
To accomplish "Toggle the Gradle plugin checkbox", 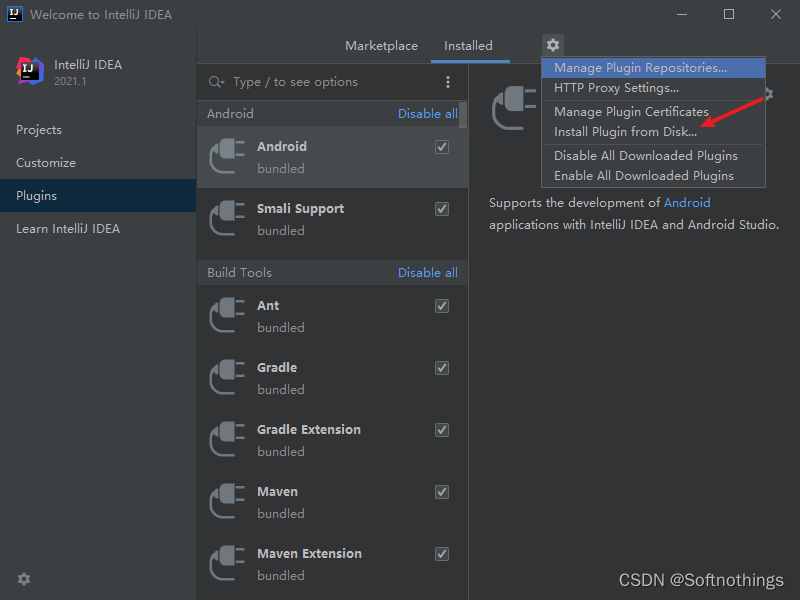I will point(442,368).
